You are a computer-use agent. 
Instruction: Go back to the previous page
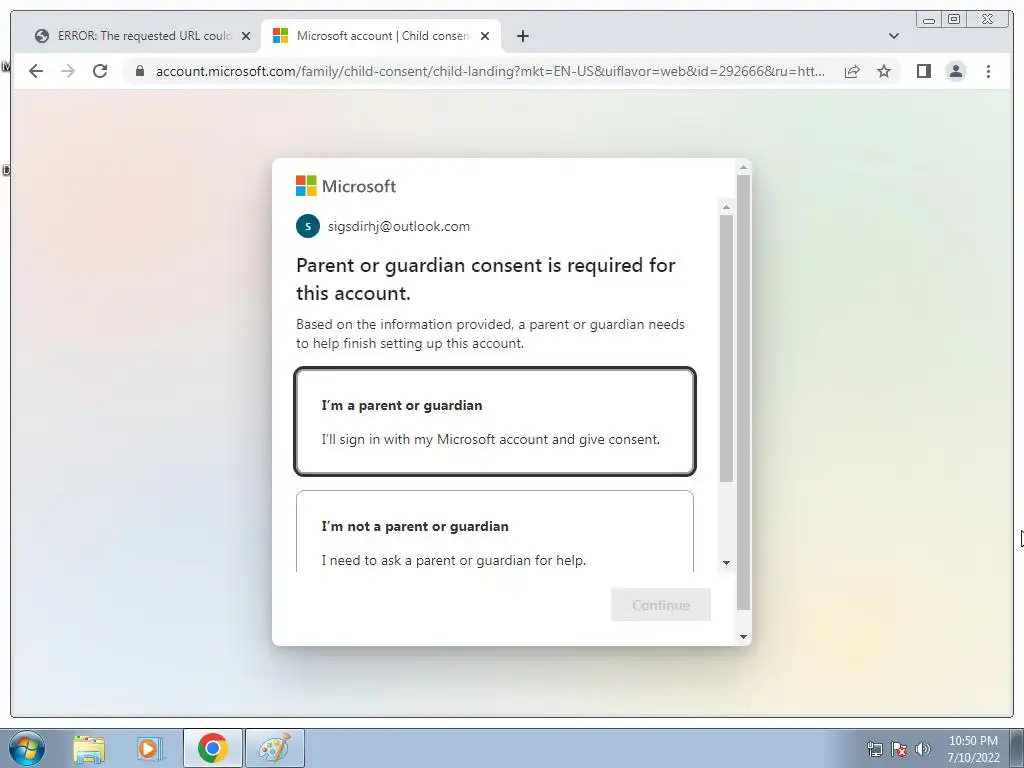(x=36, y=71)
